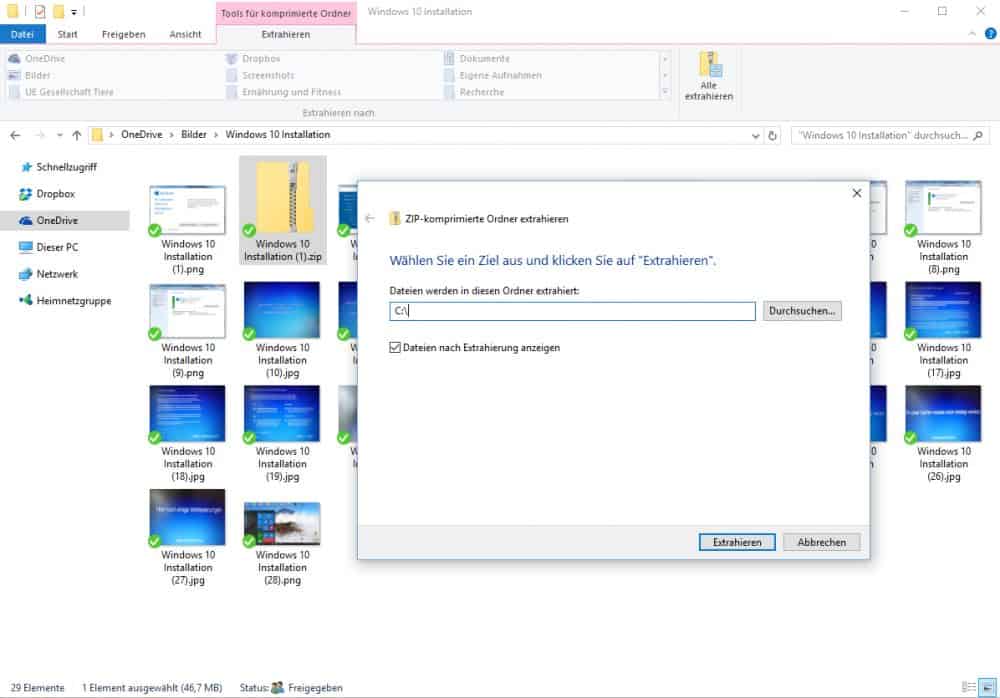
Task: Refresh the folder view icon
Action: [x=772, y=135]
